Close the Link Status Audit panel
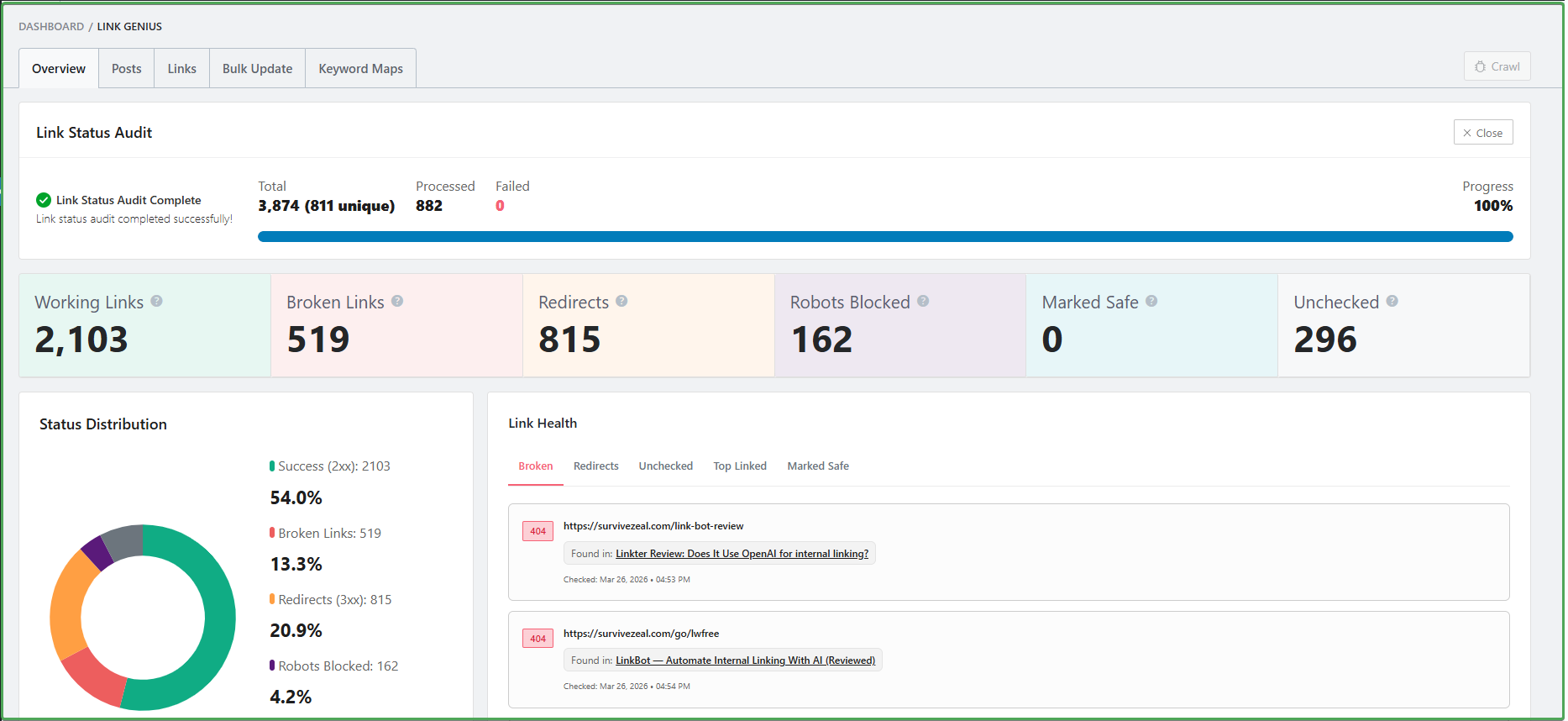 (x=1483, y=133)
